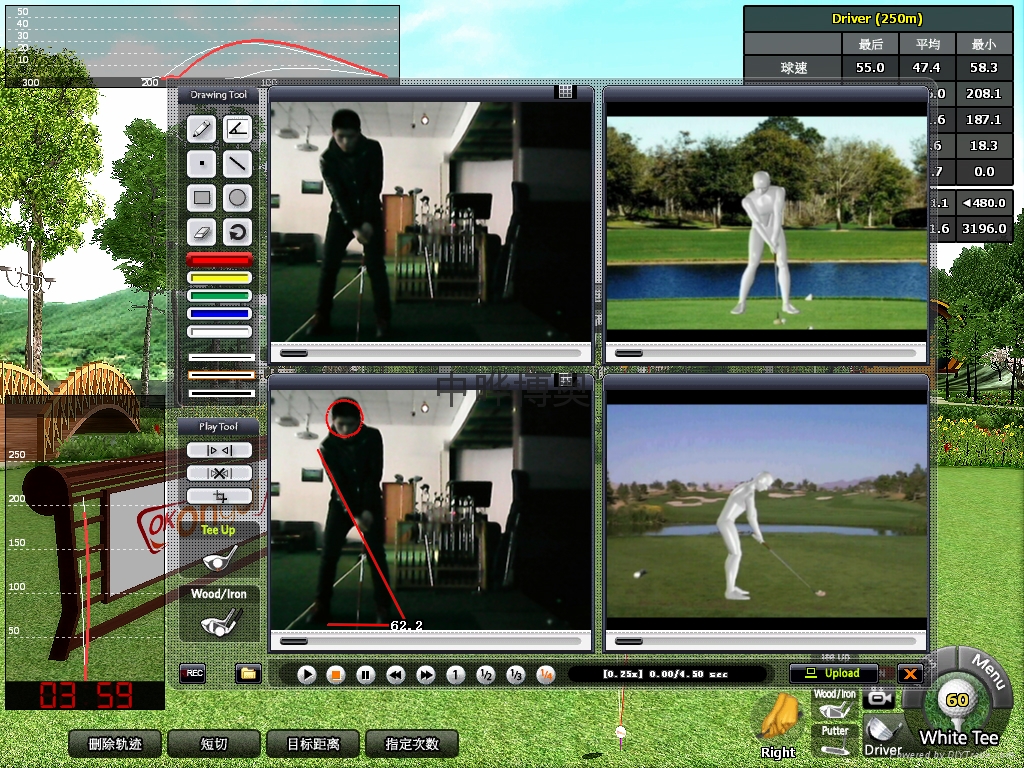The height and width of the screenshot is (768, 1024).
Task: Pick the yellow drawing color
Action: point(219,278)
